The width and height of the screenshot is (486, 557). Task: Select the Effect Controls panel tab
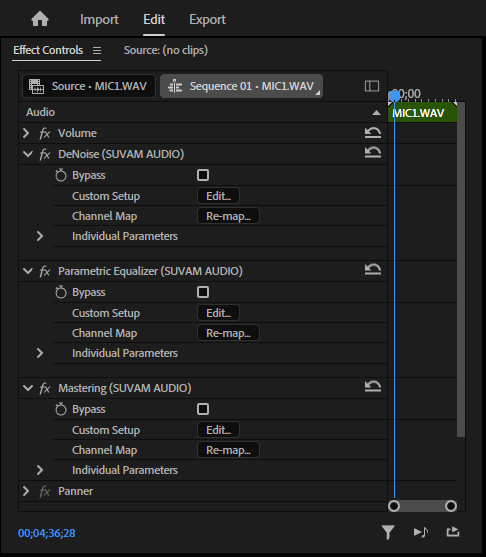[48, 50]
